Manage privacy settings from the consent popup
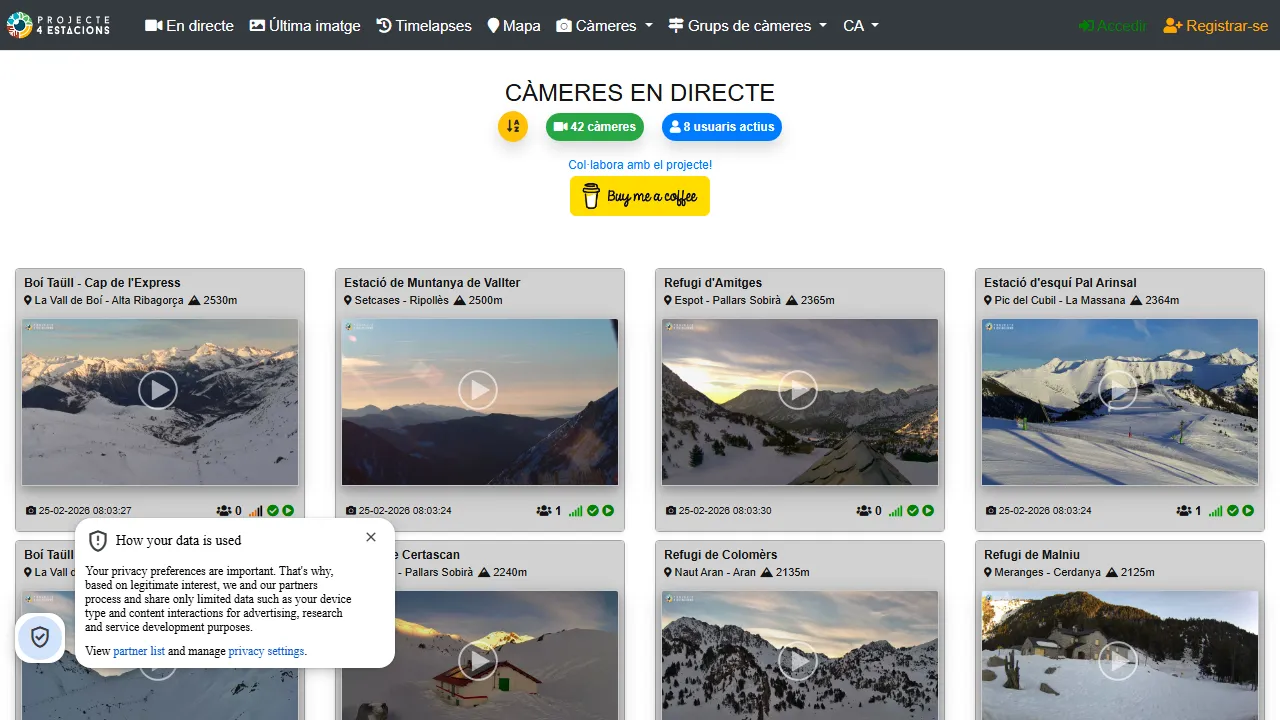 [266, 651]
